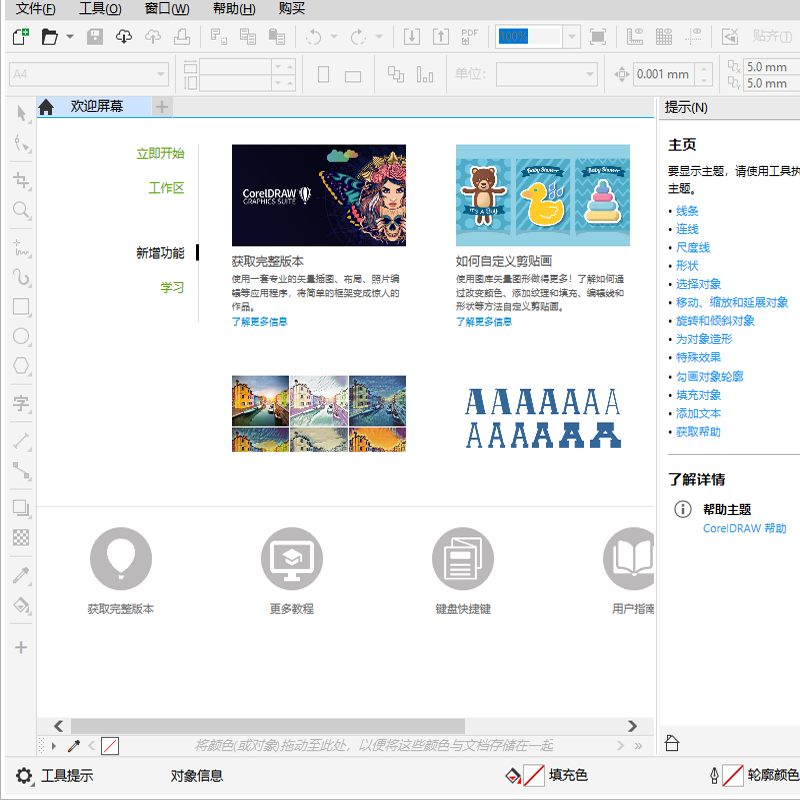The image size is (800, 800).
Task: Select the Ellipse tool
Action: point(20,337)
